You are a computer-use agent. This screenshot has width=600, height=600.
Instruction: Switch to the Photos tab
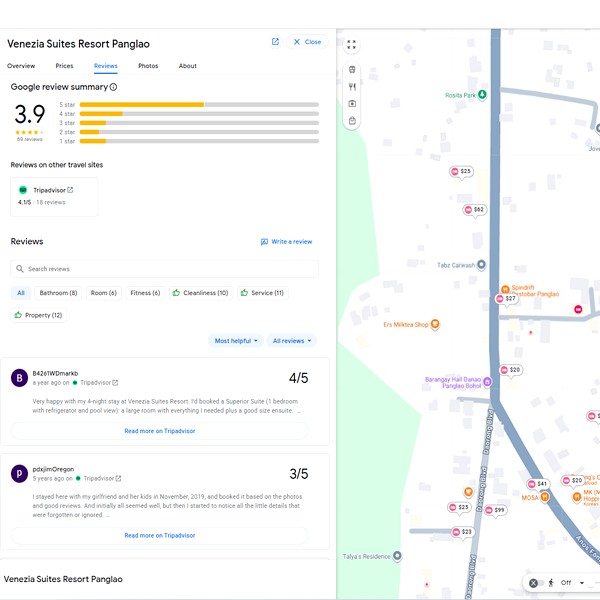click(148, 66)
